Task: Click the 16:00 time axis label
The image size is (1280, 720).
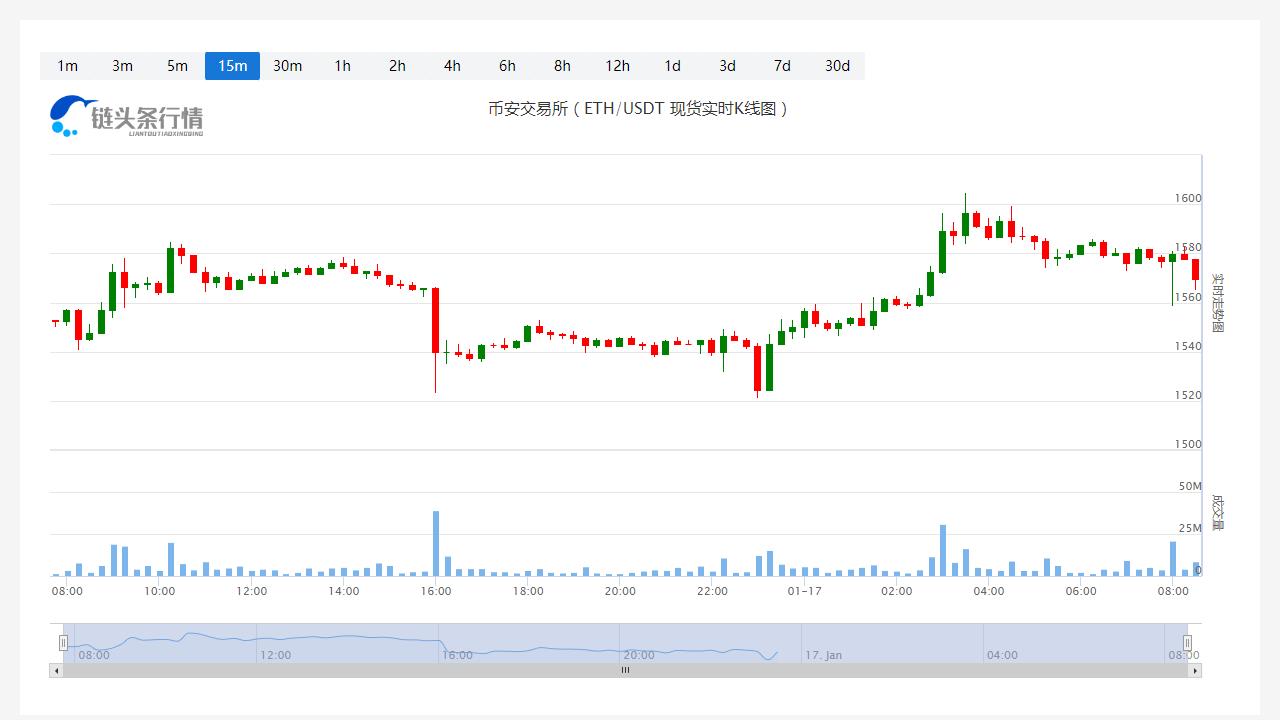Action: (x=436, y=591)
